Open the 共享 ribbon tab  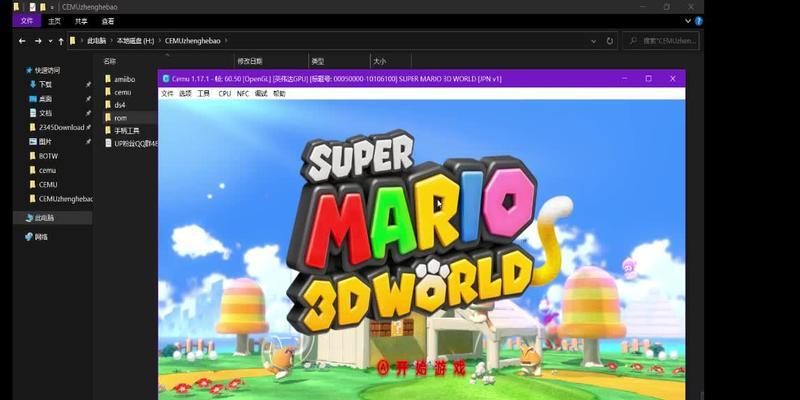pyautogui.click(x=81, y=21)
